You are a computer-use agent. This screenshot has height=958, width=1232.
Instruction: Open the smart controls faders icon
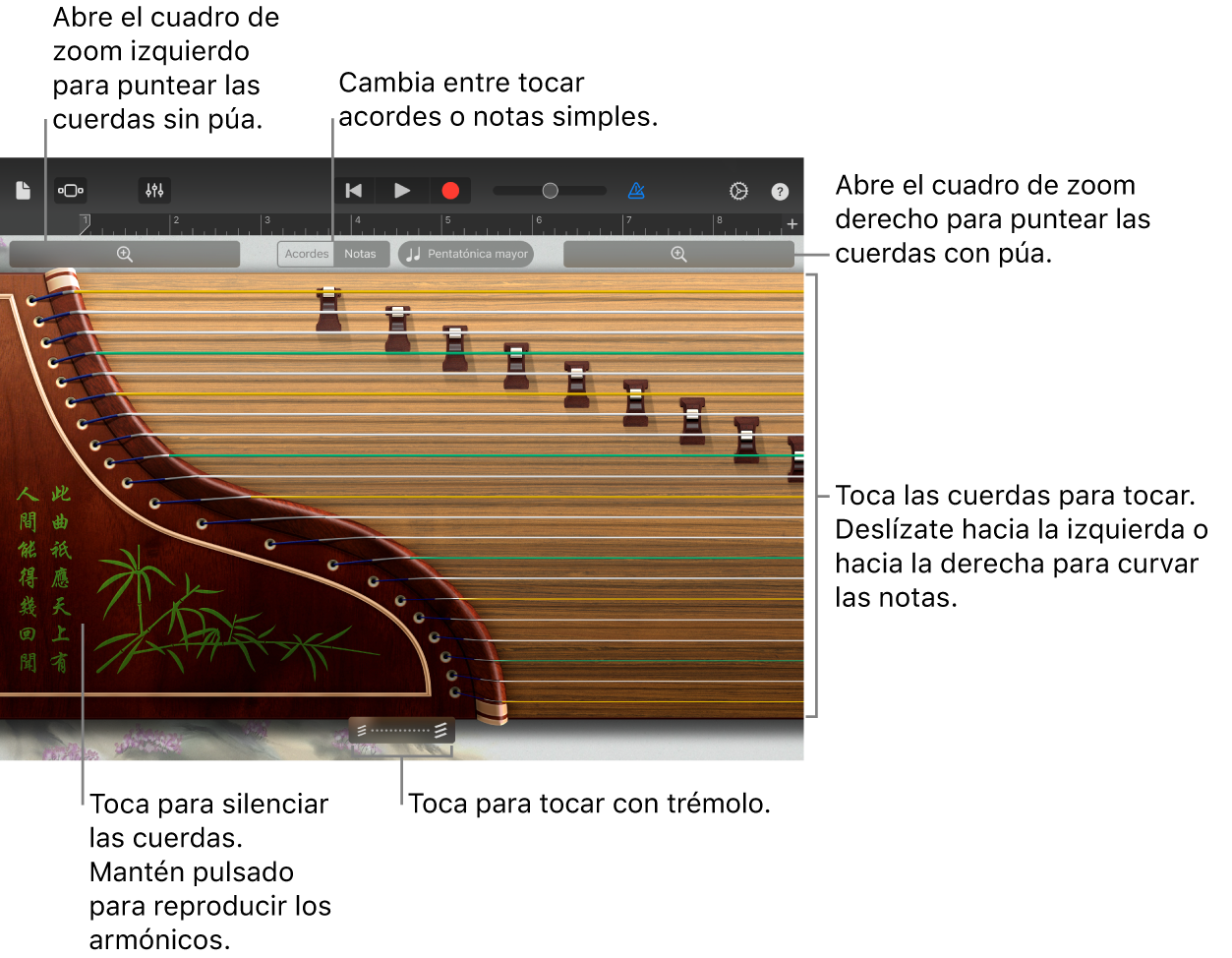point(153,190)
